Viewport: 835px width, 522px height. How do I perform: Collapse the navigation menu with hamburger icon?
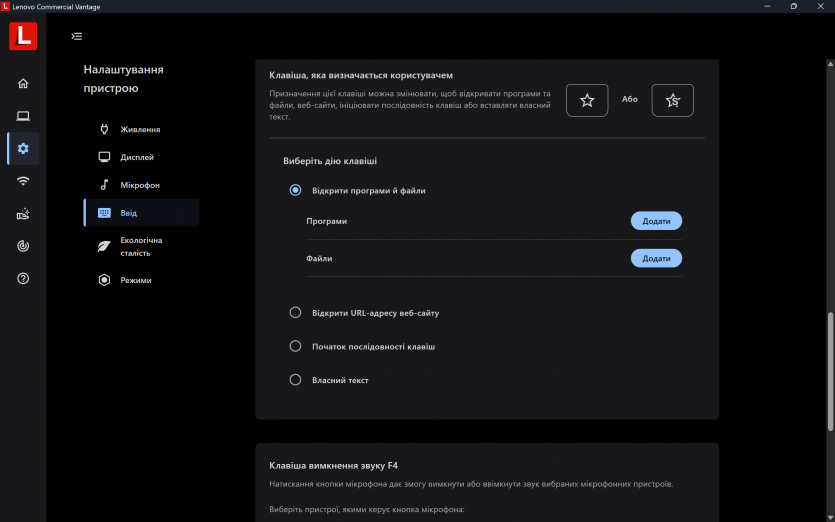coord(77,36)
